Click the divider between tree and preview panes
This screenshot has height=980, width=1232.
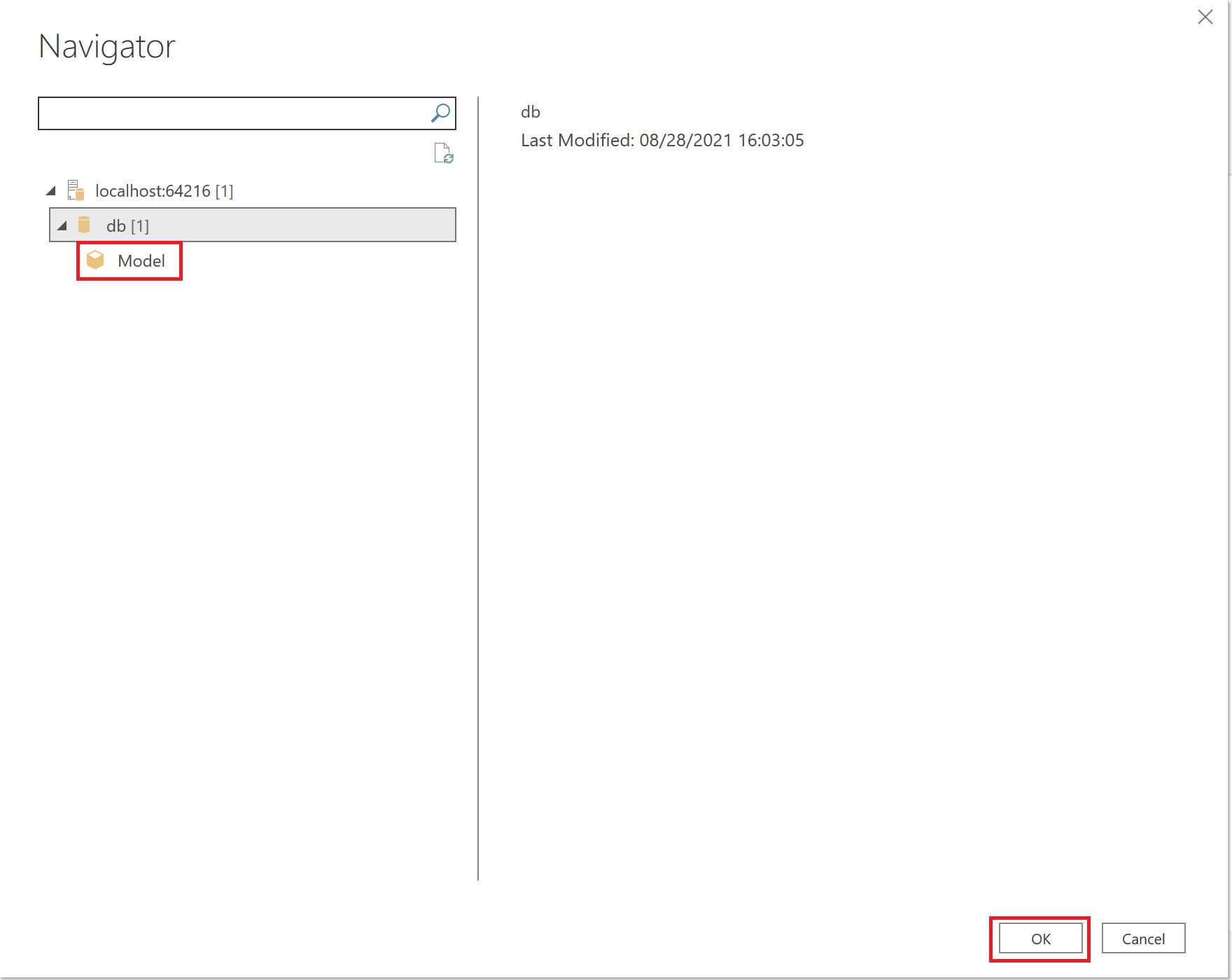479,490
